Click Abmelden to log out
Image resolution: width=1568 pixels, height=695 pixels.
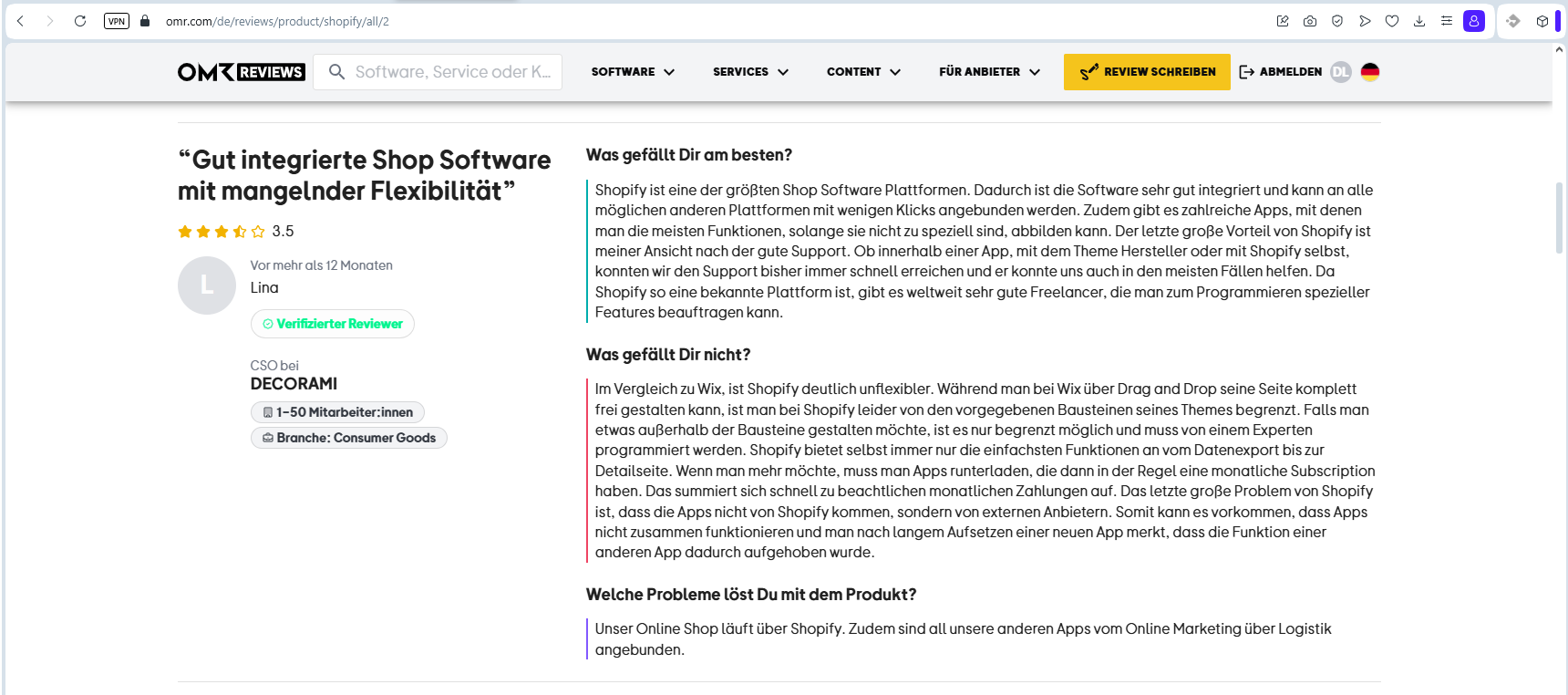click(x=1281, y=72)
